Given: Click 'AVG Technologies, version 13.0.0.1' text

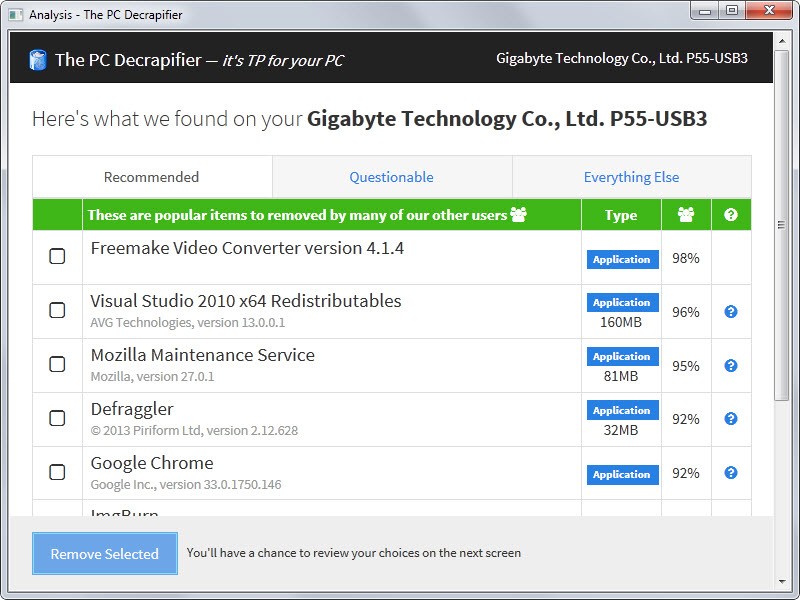Looking at the screenshot, I should tap(188, 323).
